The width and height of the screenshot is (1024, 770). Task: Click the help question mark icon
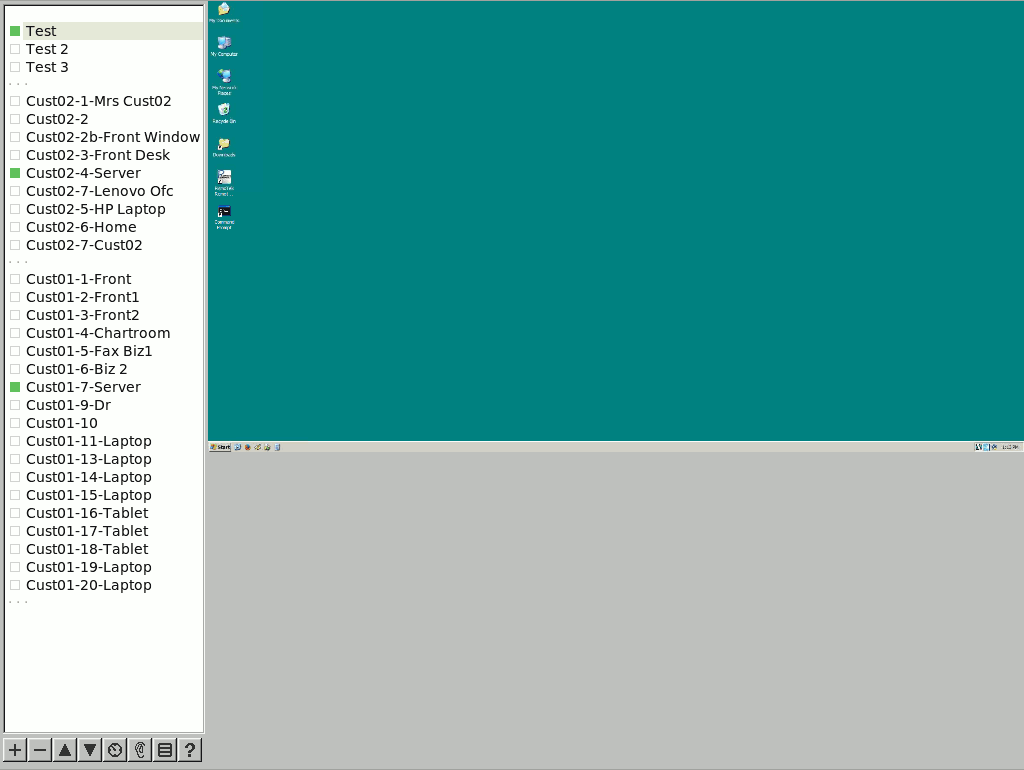(189, 749)
